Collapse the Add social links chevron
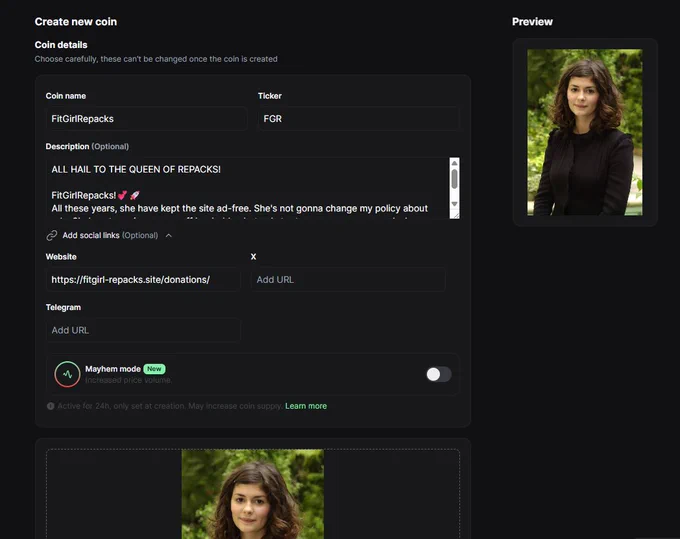680x539 pixels. click(169, 235)
